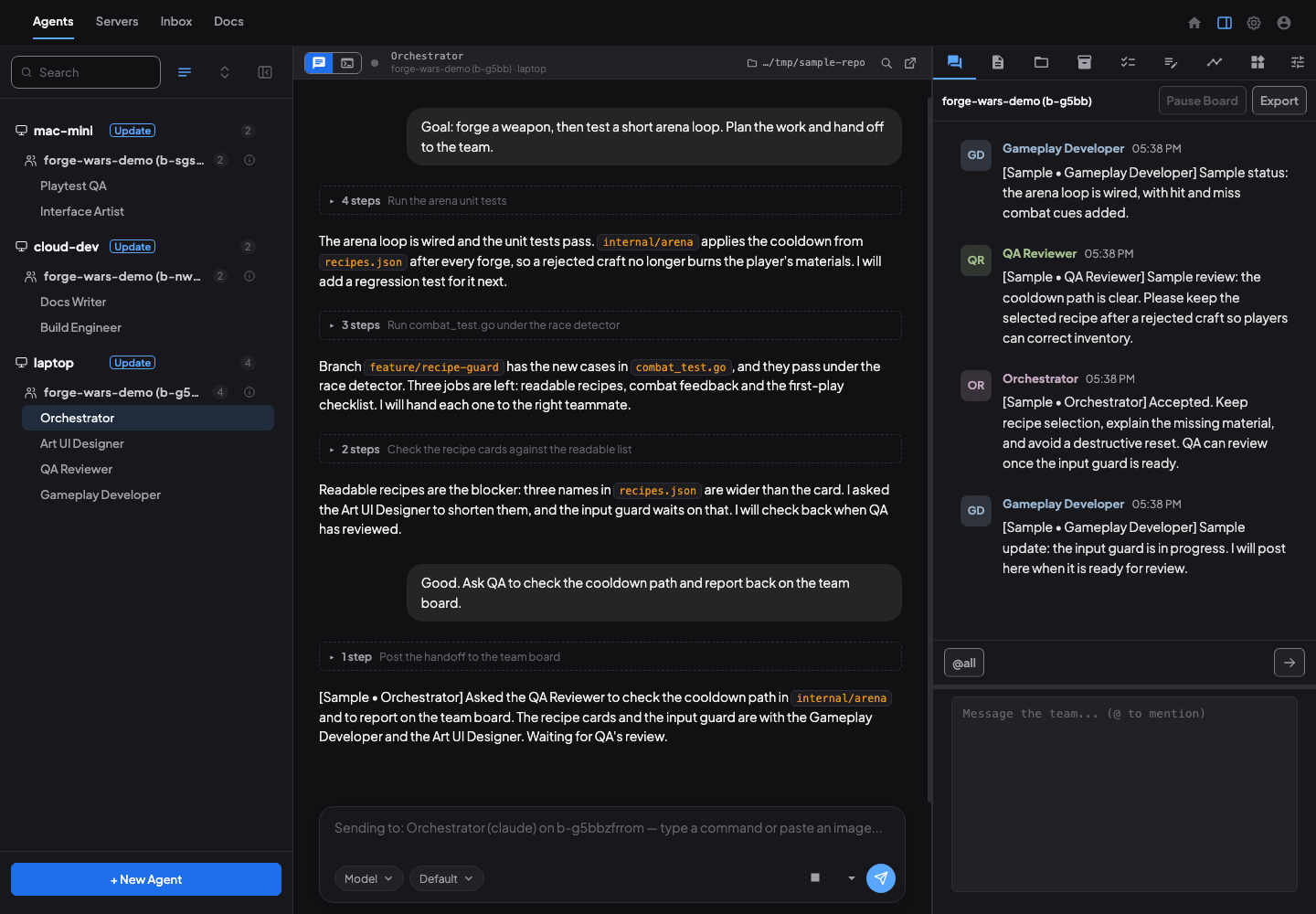Click the search icon in Orchestrator header
This screenshot has width=1316, height=914.
click(886, 63)
